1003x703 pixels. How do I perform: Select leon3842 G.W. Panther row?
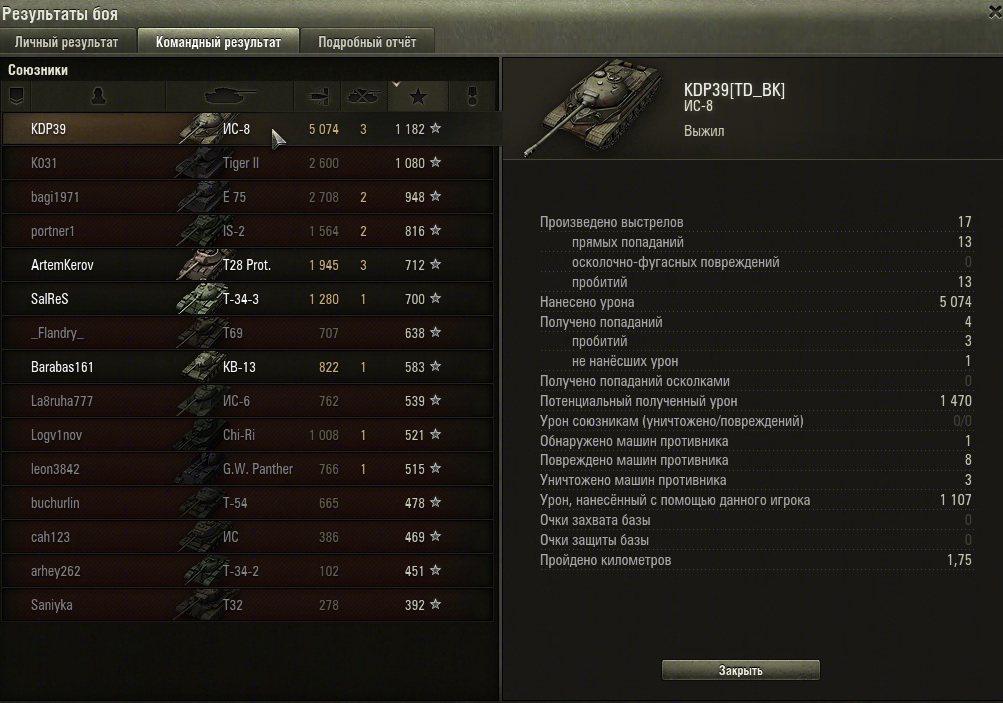click(x=248, y=469)
